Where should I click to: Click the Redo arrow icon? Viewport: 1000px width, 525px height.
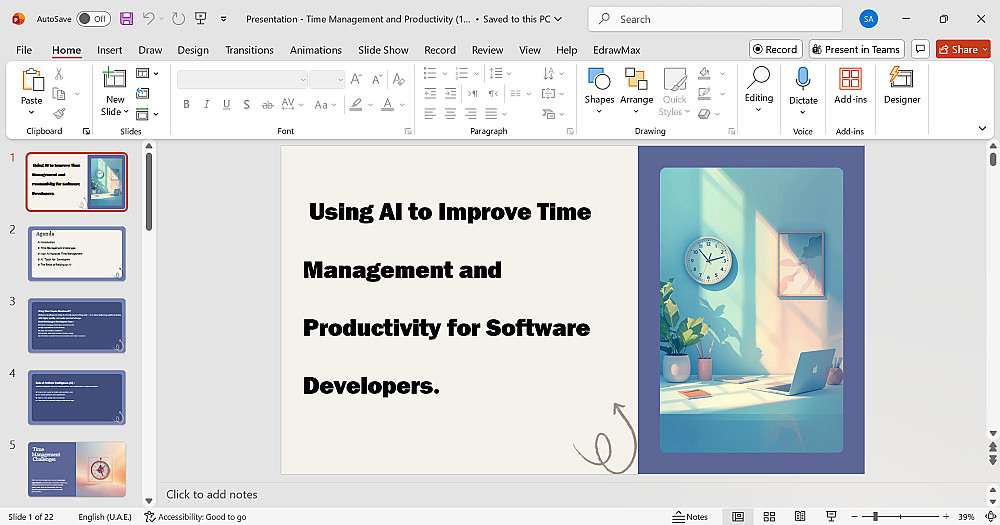tap(179, 18)
